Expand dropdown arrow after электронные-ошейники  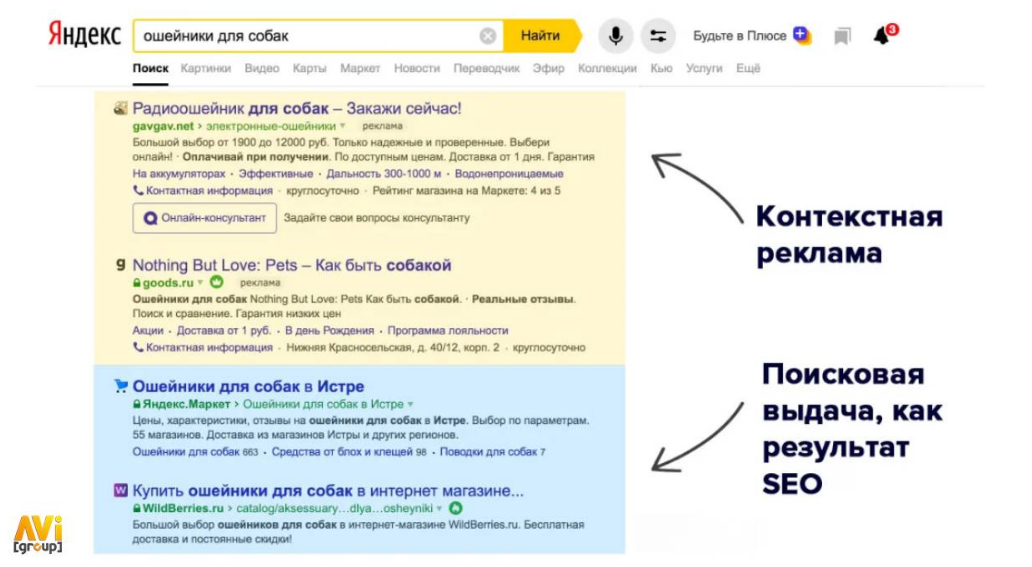[x=342, y=126]
